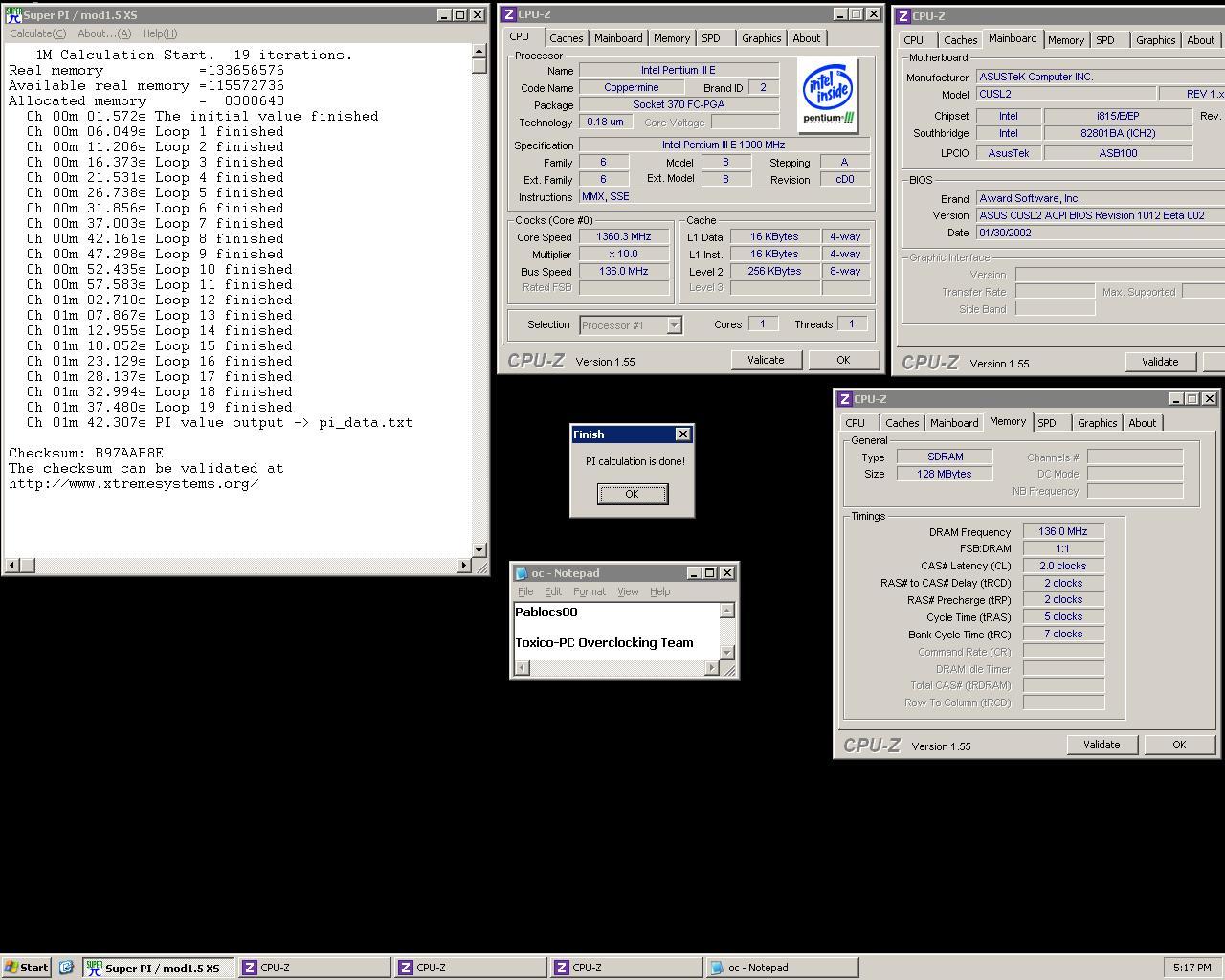The height and width of the screenshot is (980, 1225).
Task: Click Super PI vertical scrollbar down arrow
Action: [x=479, y=550]
